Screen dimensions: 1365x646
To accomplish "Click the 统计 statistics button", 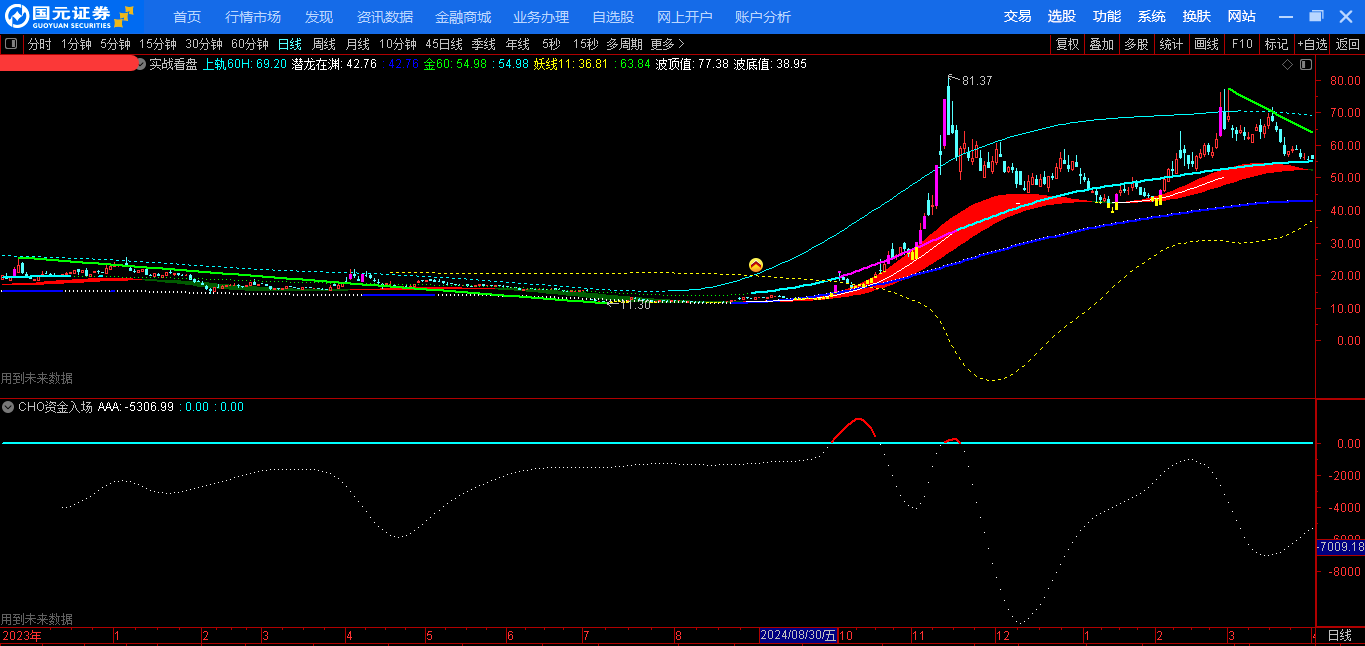I will pyautogui.click(x=1171, y=44).
